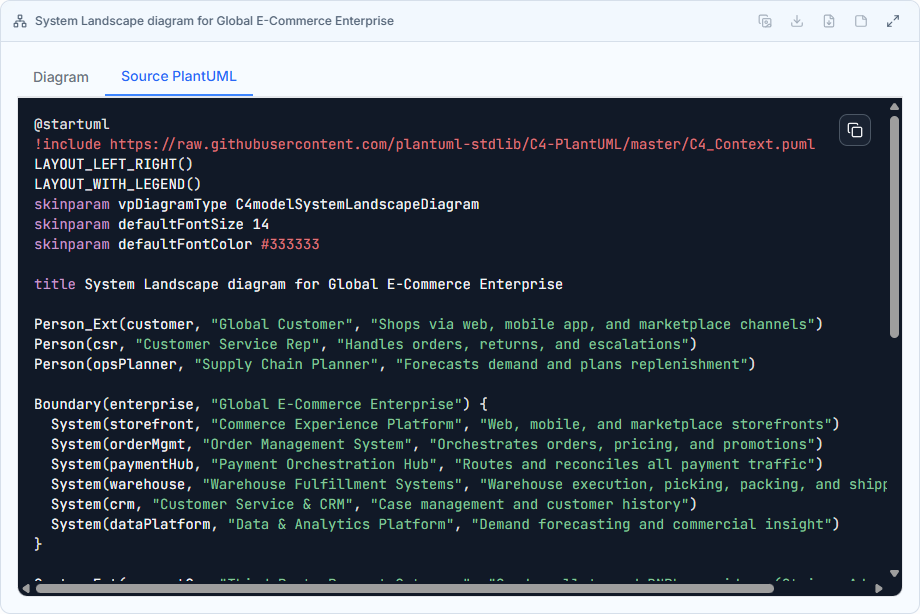Click the '!include' GitHub URL line

coord(424,144)
